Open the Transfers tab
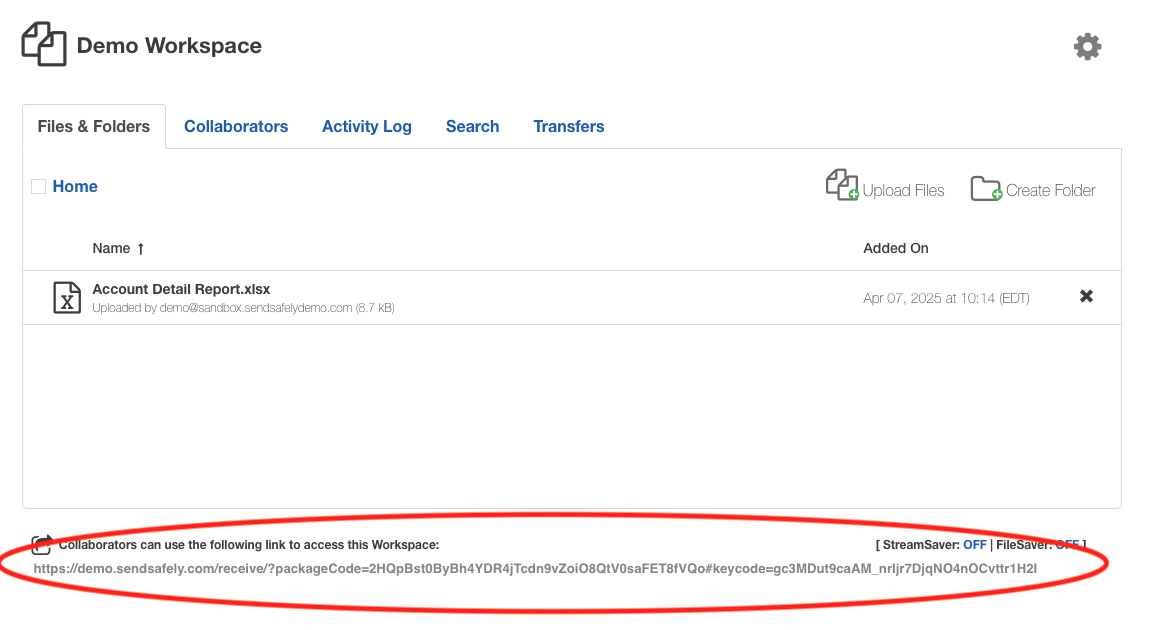 pyautogui.click(x=568, y=126)
